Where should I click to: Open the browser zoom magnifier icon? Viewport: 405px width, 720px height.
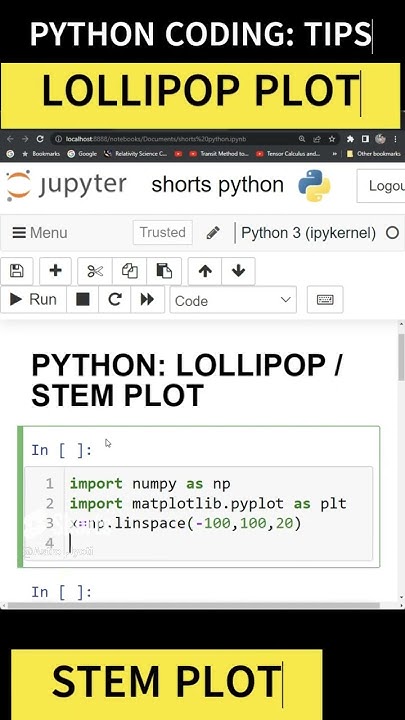(302, 139)
